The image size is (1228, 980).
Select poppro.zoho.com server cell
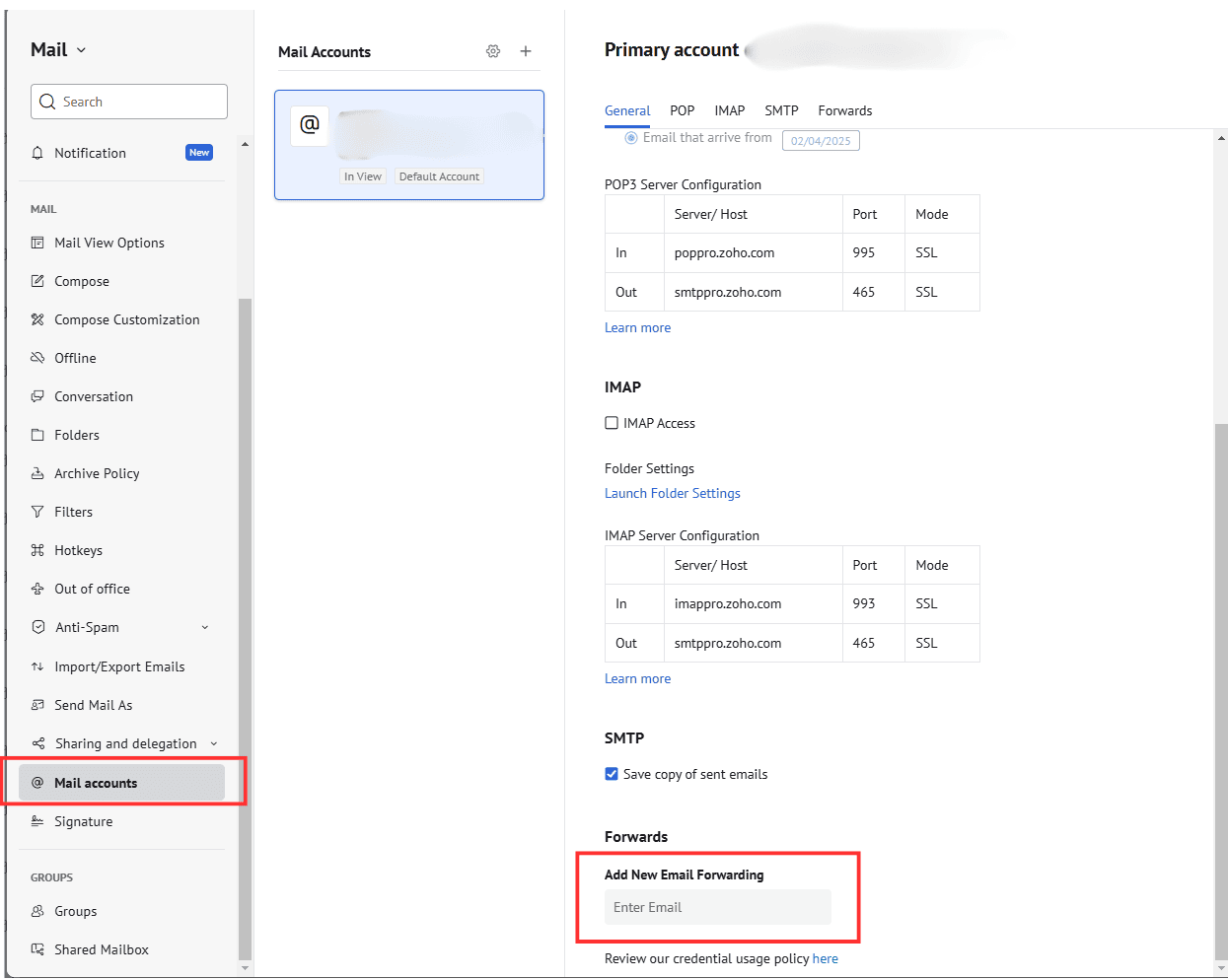click(754, 252)
